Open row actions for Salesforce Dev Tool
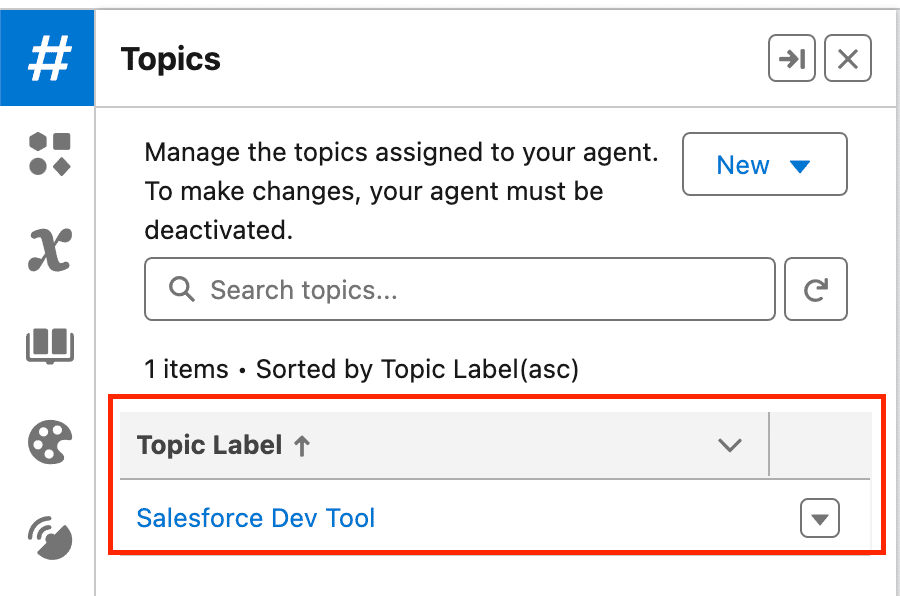The image size is (900, 596). tap(819, 518)
